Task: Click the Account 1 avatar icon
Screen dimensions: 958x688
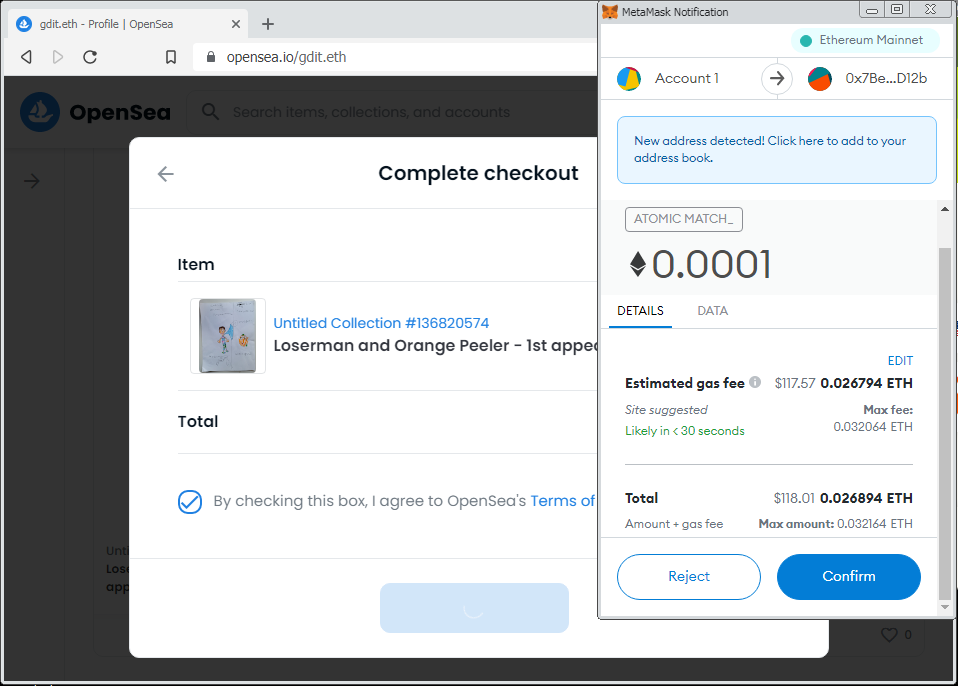Action: [x=629, y=79]
